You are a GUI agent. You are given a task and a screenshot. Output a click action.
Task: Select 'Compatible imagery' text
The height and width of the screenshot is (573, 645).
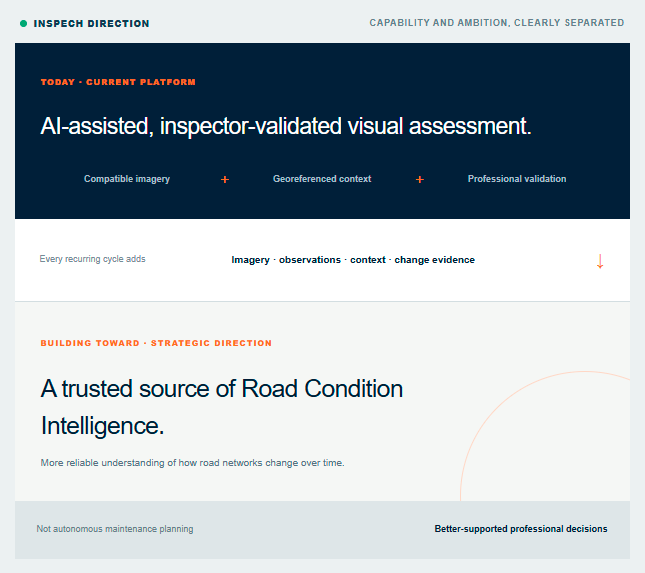coord(127,179)
